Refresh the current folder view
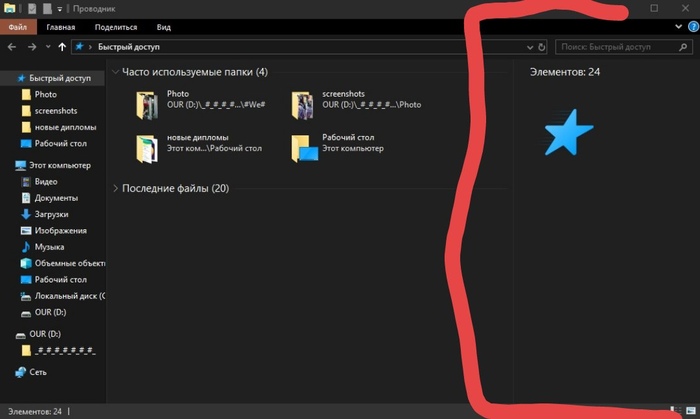 tap(542, 47)
